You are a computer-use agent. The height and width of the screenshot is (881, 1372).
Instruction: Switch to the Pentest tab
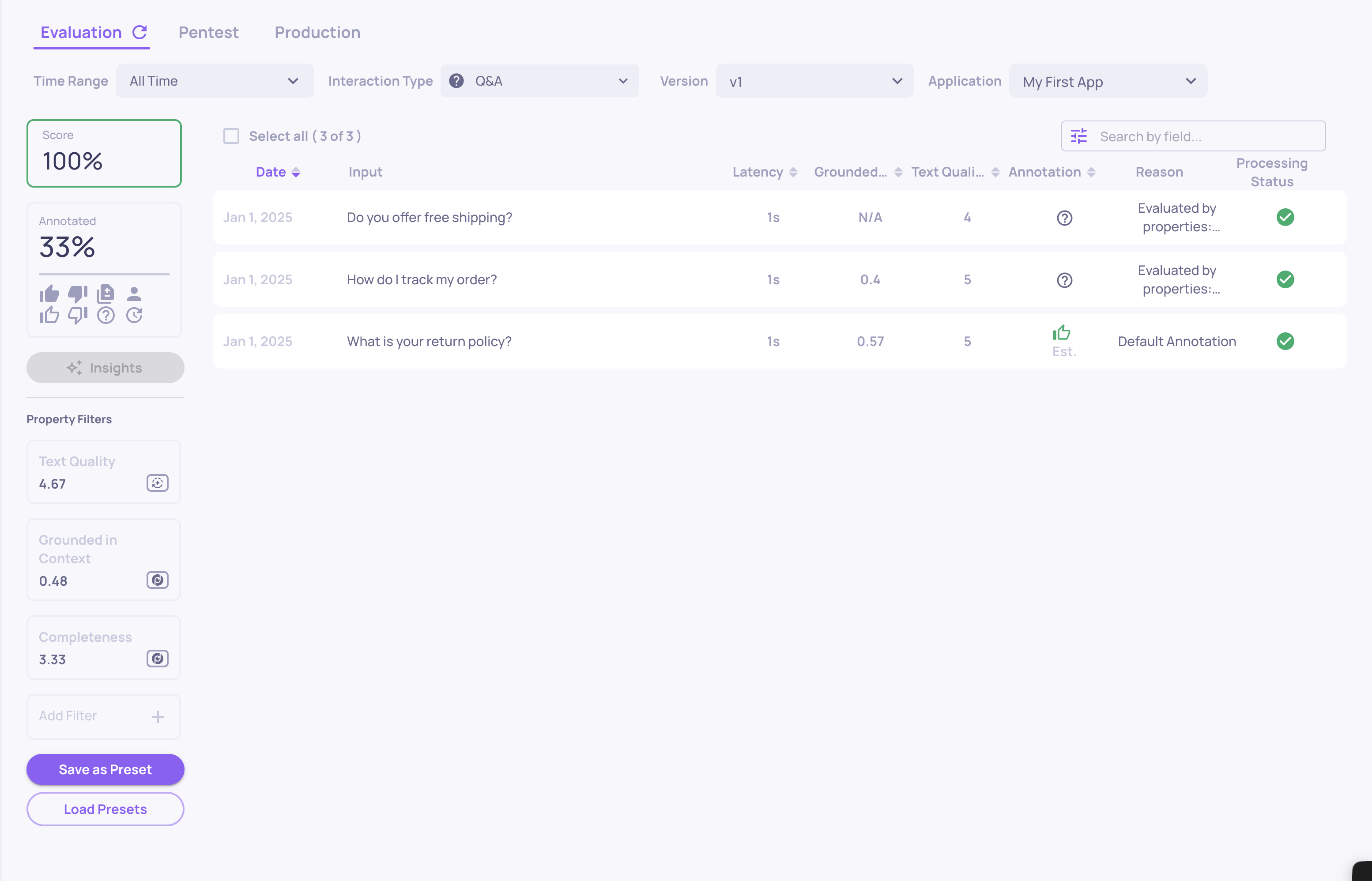point(208,32)
